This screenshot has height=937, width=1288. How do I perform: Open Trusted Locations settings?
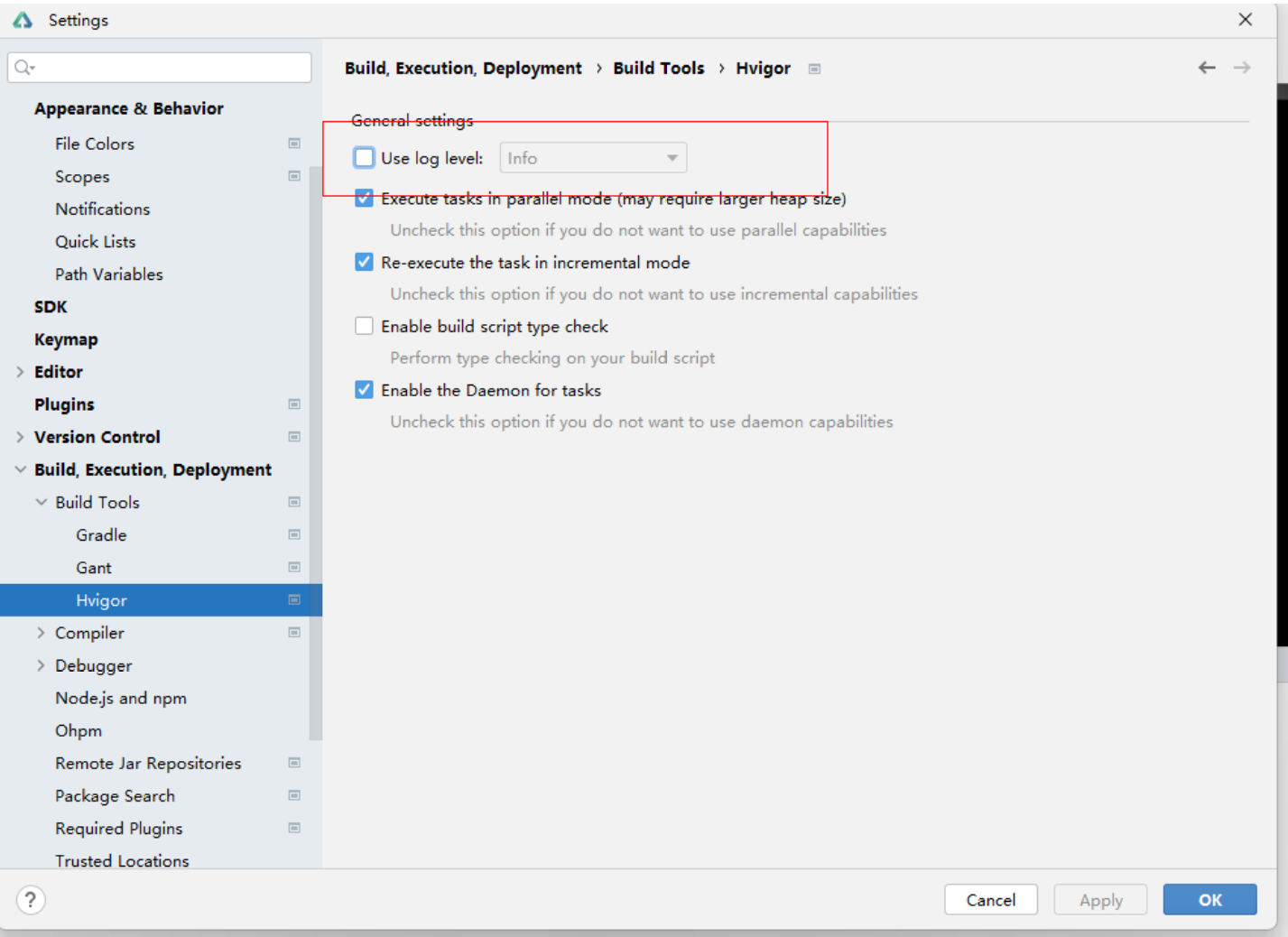(122, 860)
